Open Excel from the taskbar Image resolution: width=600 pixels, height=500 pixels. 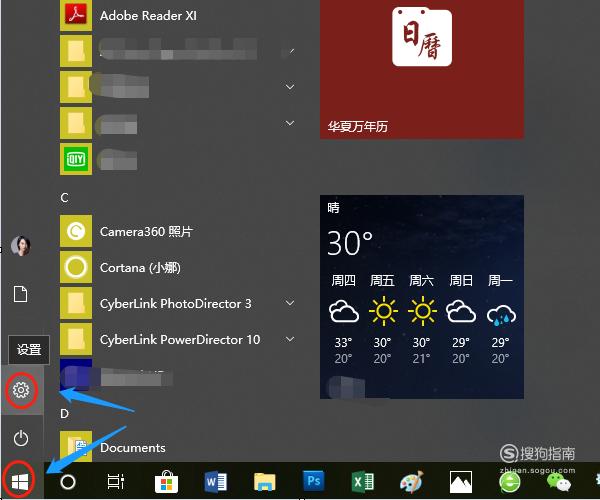click(x=363, y=482)
